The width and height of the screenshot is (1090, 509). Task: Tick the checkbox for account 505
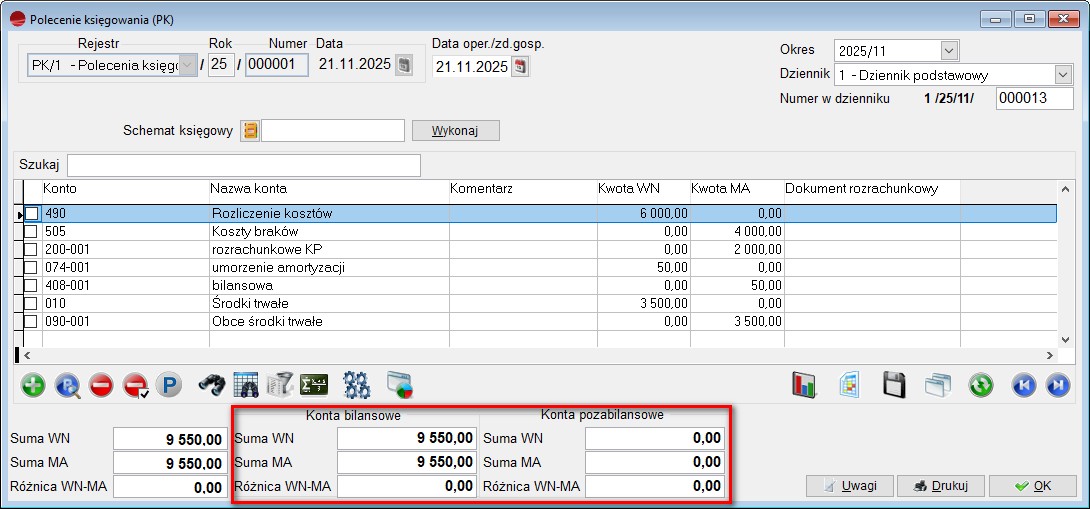pyautogui.click(x=32, y=231)
